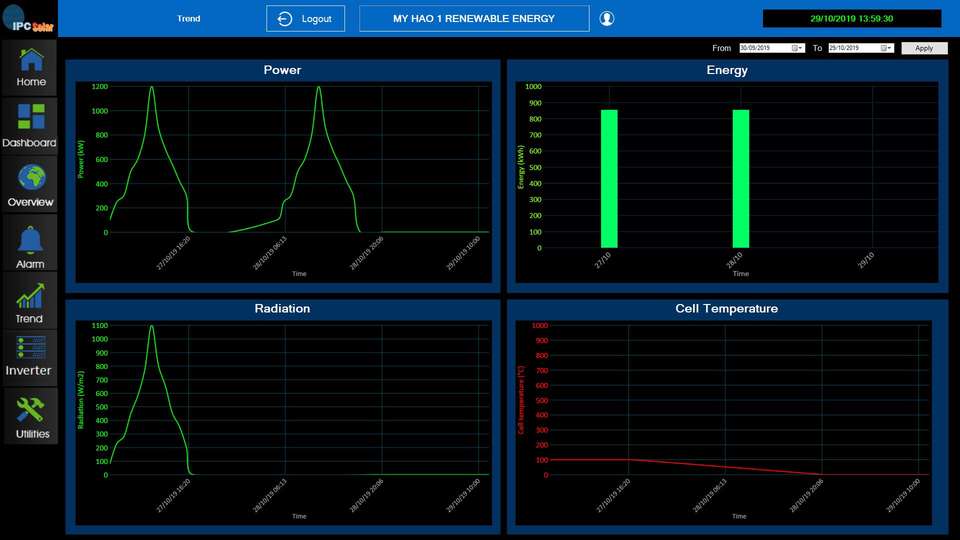Open the To date calendar dropdown
The width and height of the screenshot is (960, 540).
[x=887, y=48]
